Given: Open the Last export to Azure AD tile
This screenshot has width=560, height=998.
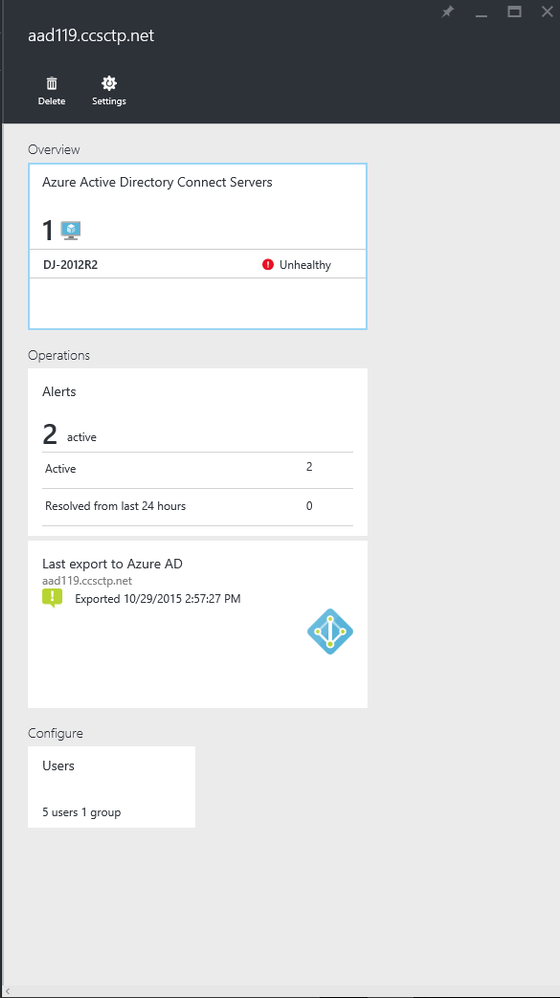Looking at the screenshot, I should click(x=197, y=624).
